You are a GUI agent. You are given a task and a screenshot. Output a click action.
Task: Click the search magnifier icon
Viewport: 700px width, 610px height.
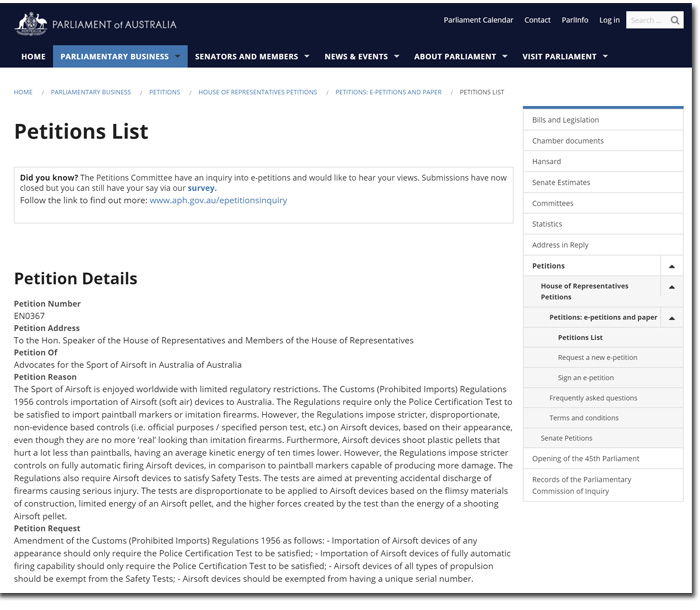tap(675, 20)
